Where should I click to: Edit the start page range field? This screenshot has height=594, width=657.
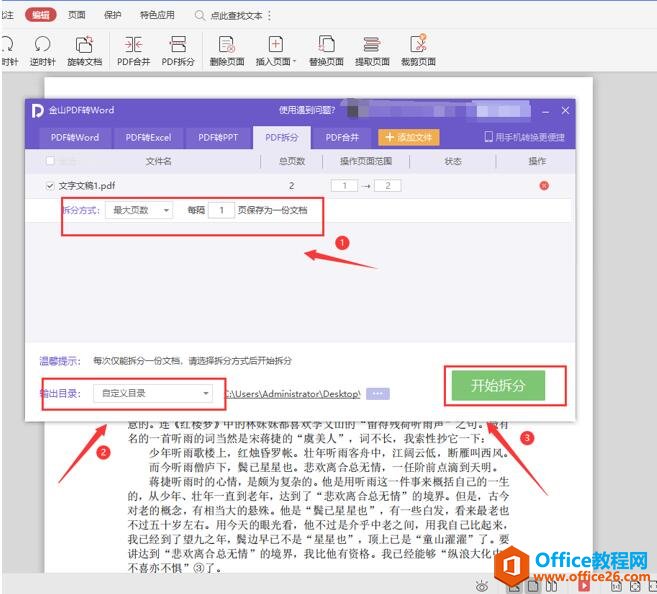click(344, 186)
